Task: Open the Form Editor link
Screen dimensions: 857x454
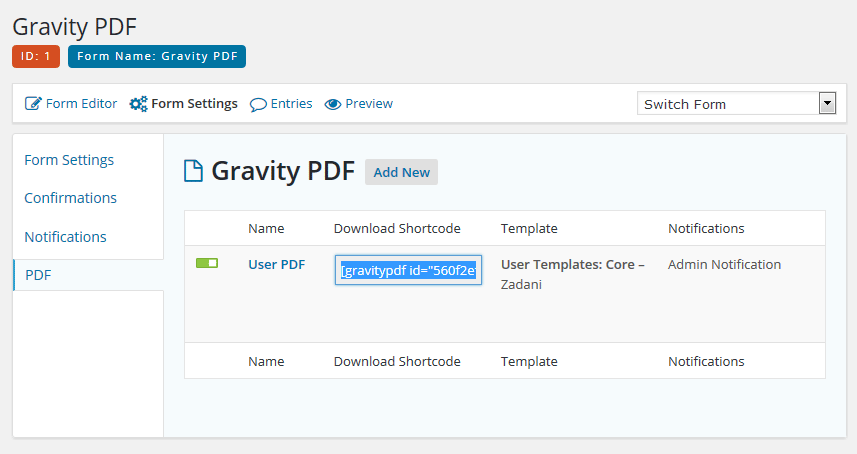Action: point(81,103)
